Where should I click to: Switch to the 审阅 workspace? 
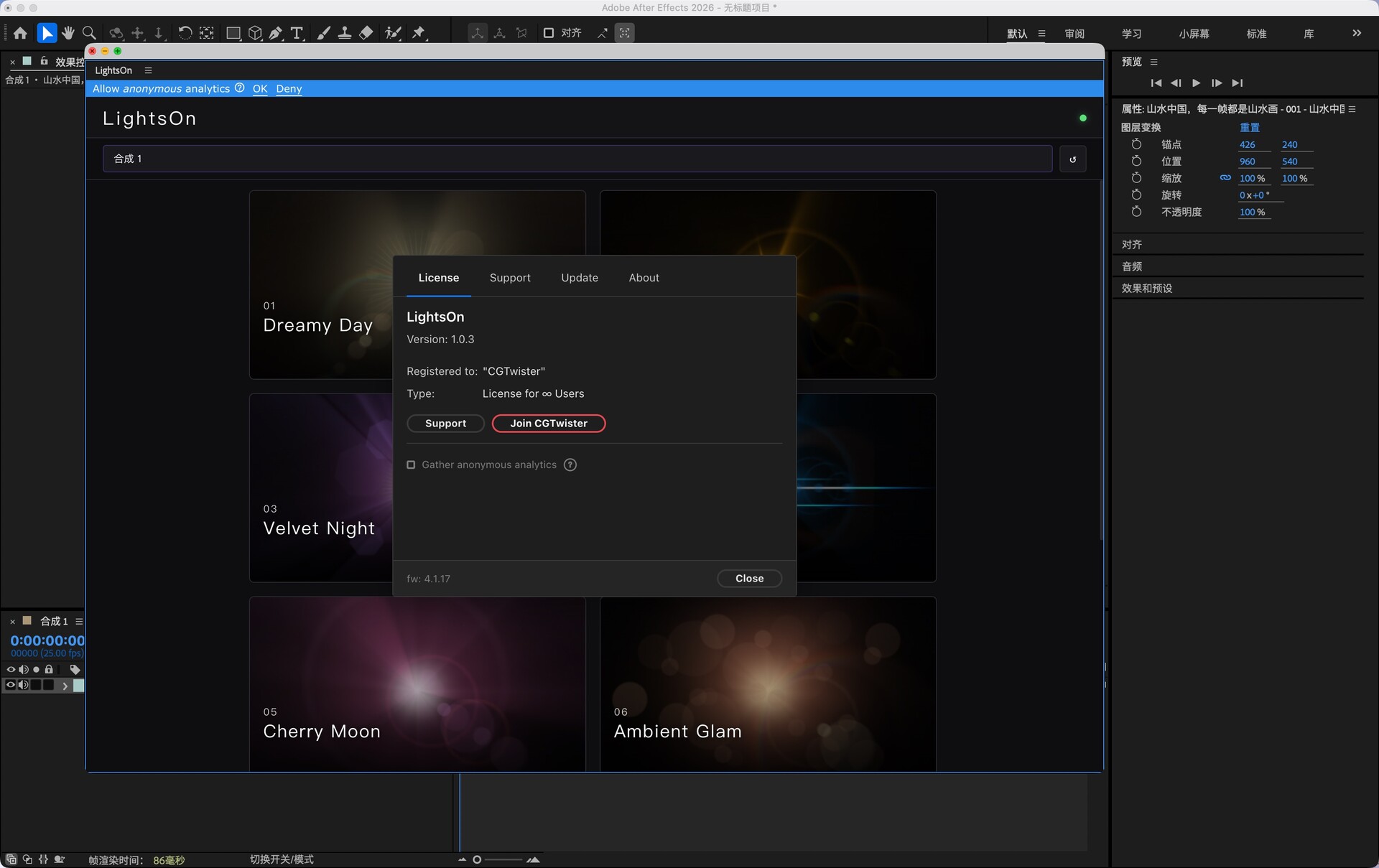coord(1074,34)
